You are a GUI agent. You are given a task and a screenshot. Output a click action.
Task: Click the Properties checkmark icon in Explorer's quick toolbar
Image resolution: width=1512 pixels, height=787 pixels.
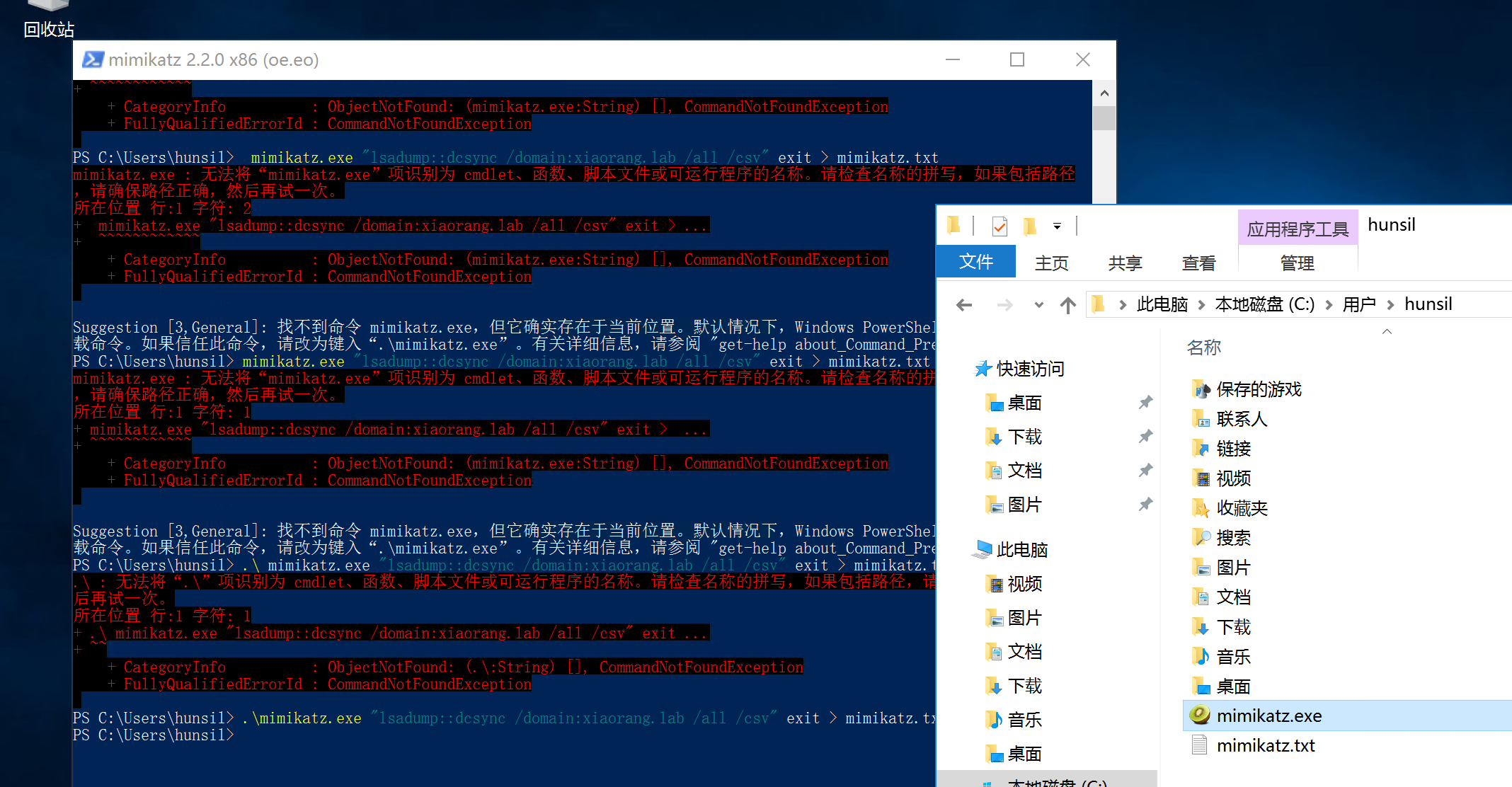[1000, 226]
